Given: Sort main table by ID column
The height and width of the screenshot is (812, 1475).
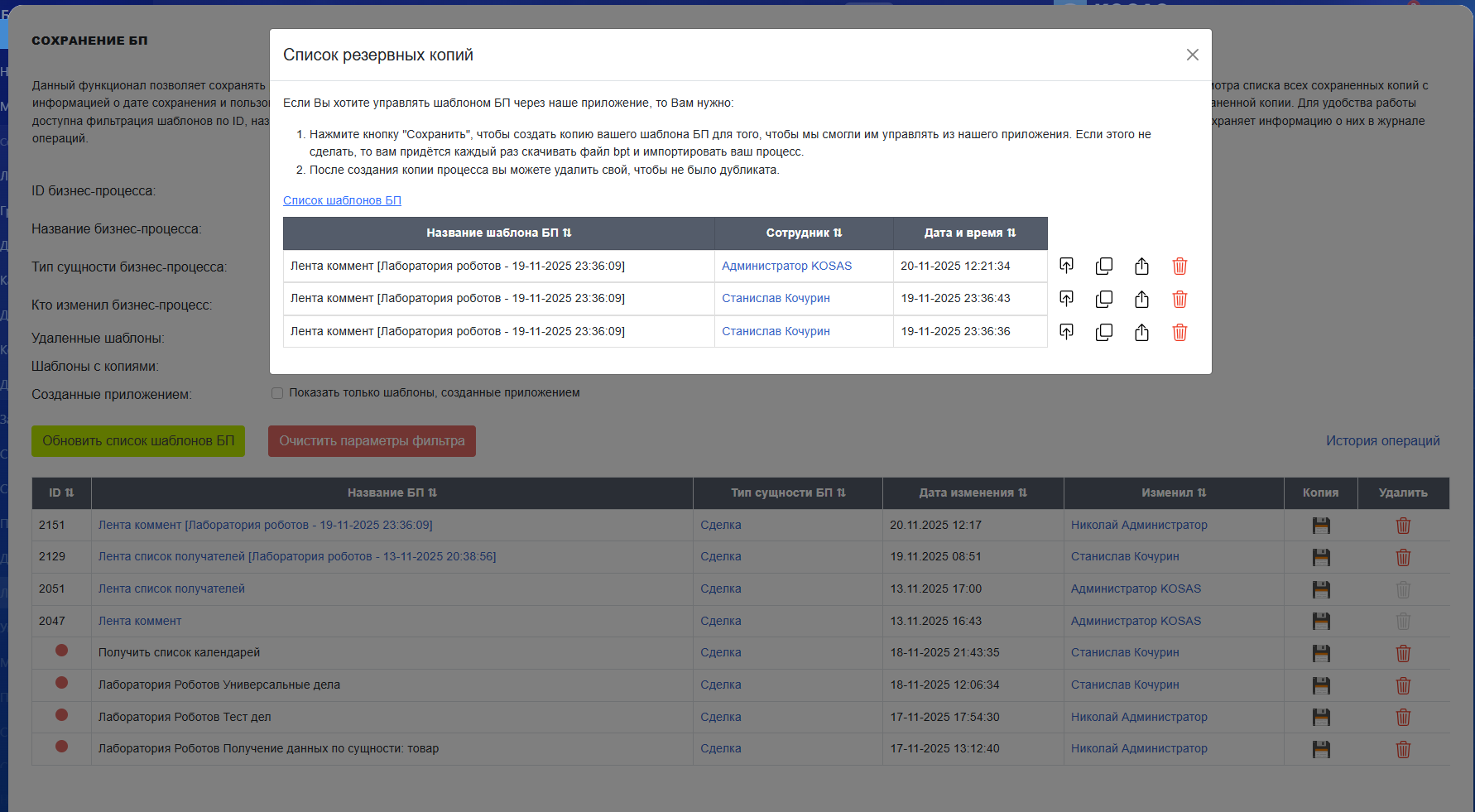Looking at the screenshot, I should coord(61,492).
